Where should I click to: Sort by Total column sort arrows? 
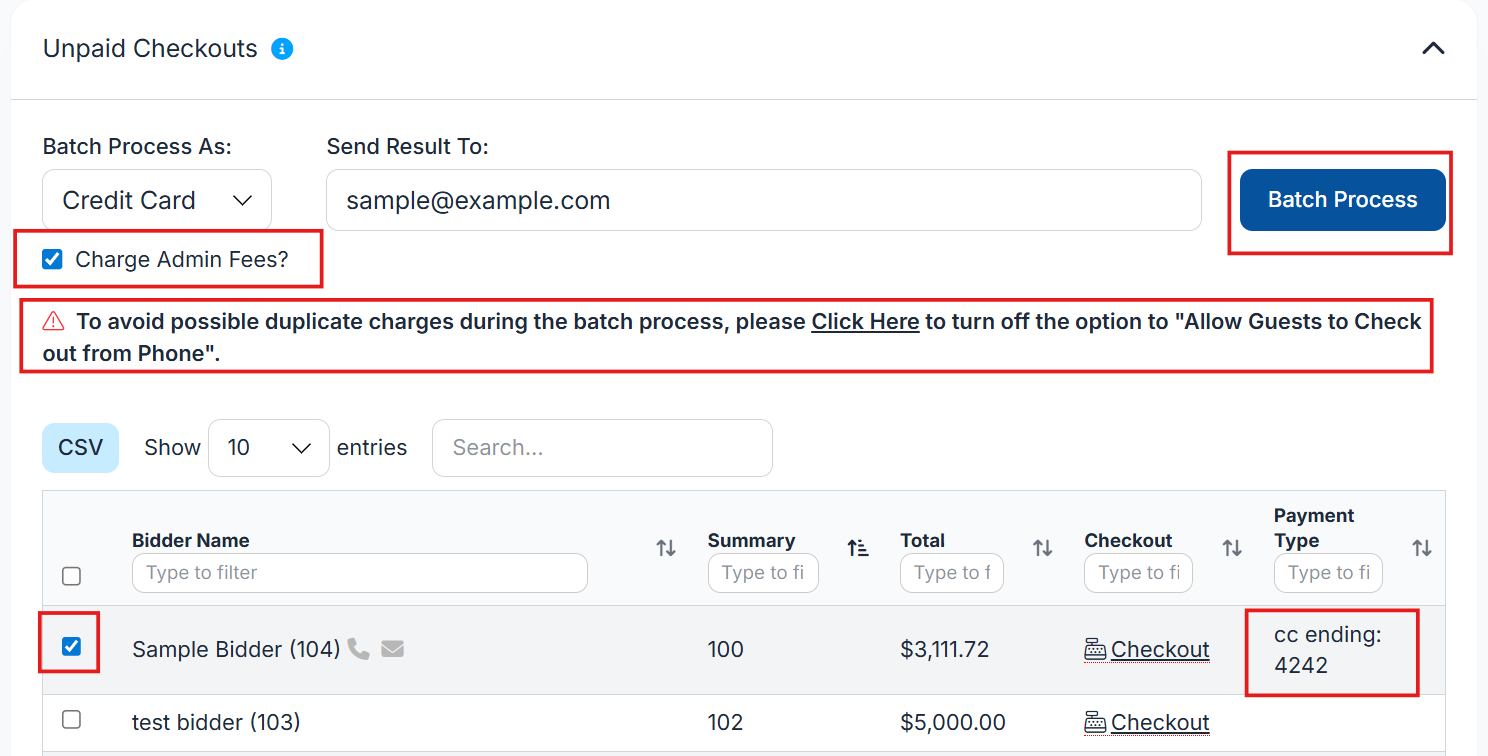click(x=1043, y=548)
